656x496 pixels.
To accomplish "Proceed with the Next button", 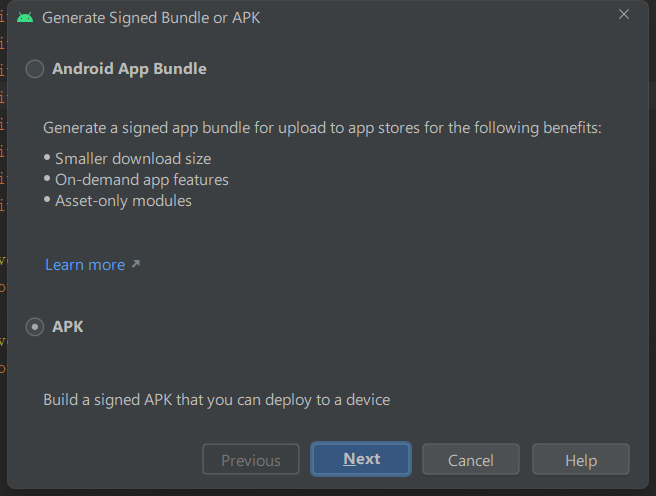I will coord(361,459).
